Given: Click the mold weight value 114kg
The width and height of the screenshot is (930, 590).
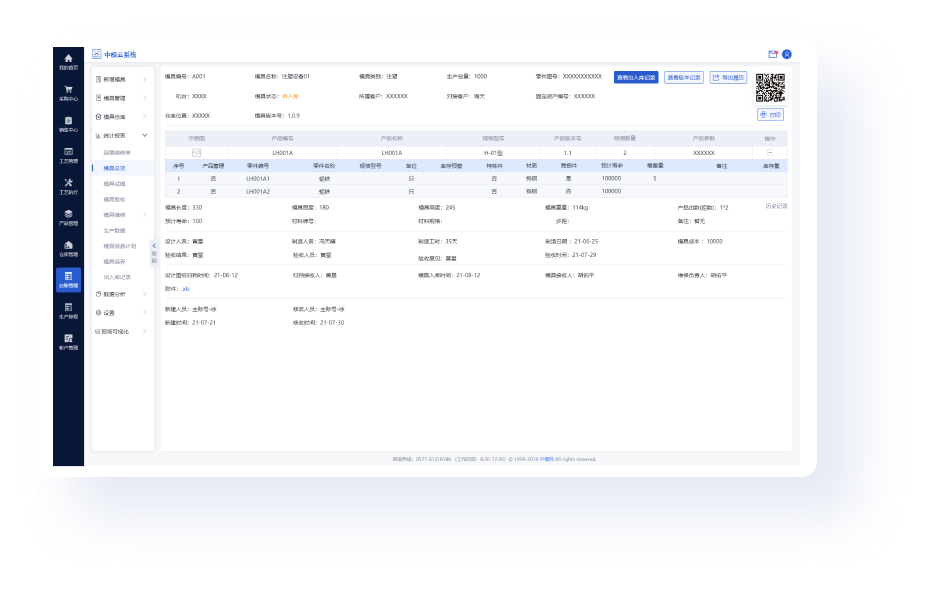Looking at the screenshot, I should coord(580,208).
